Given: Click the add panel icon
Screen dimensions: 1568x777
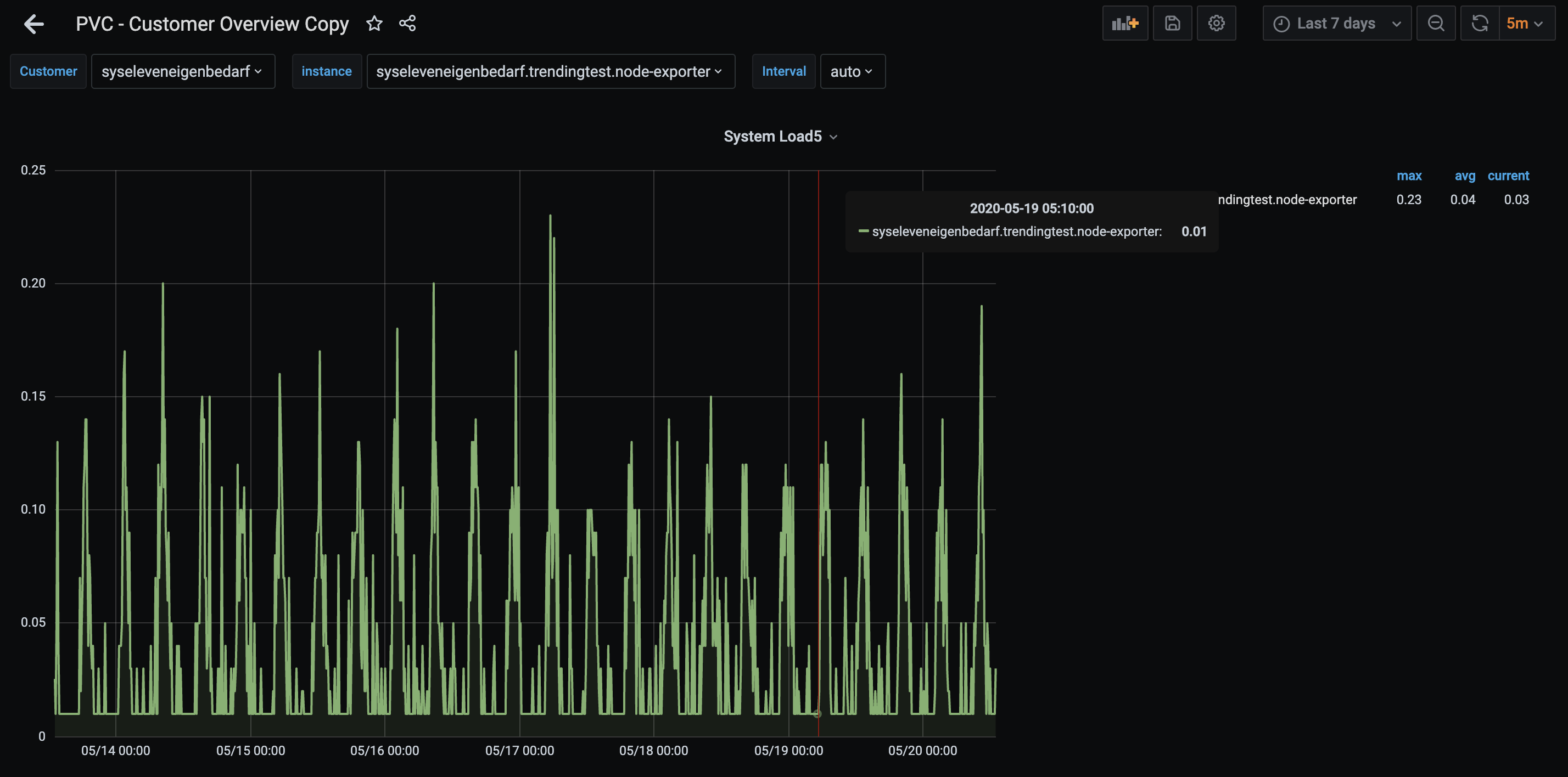Looking at the screenshot, I should [x=1124, y=24].
